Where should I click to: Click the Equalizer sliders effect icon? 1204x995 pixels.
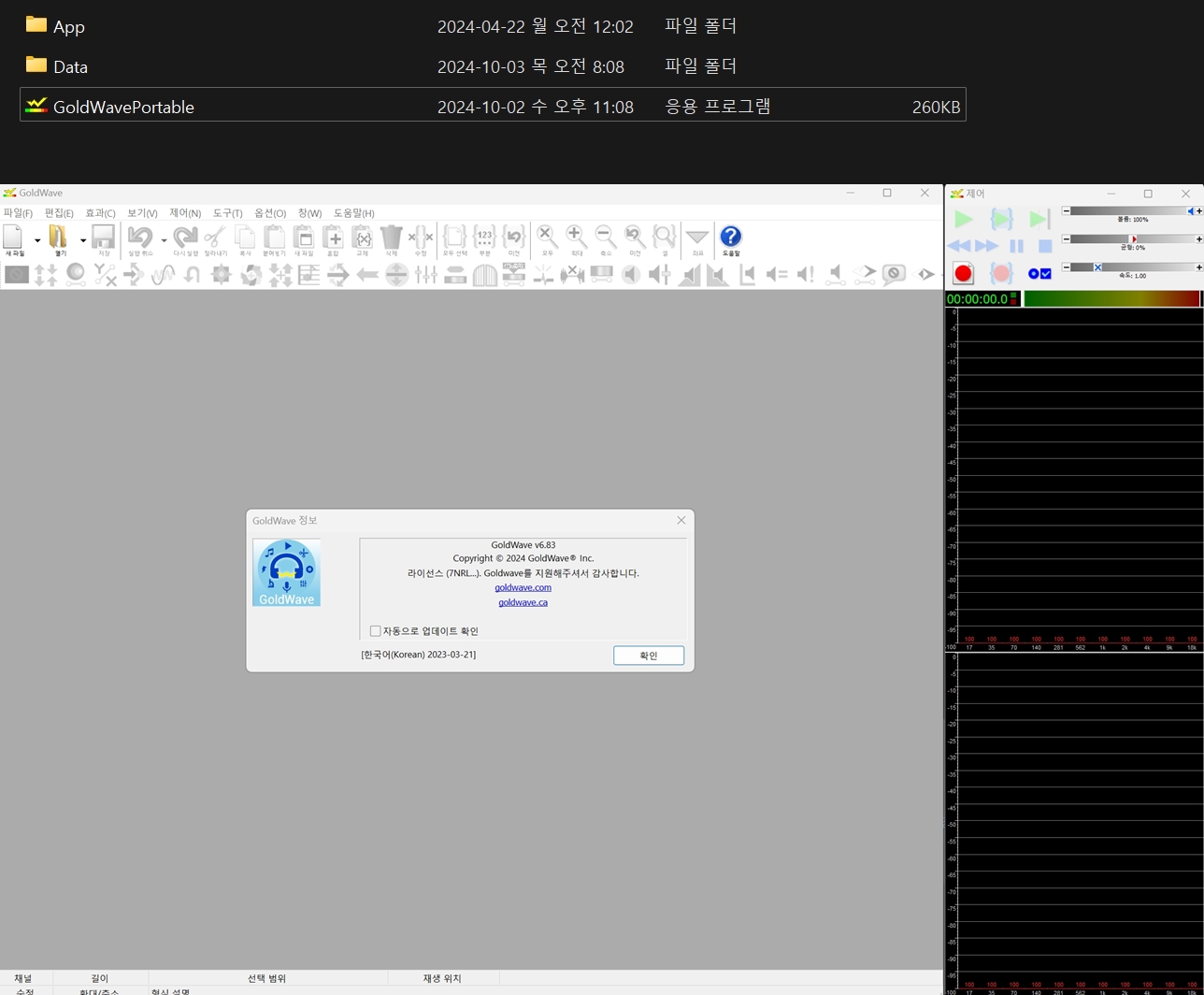[426, 275]
